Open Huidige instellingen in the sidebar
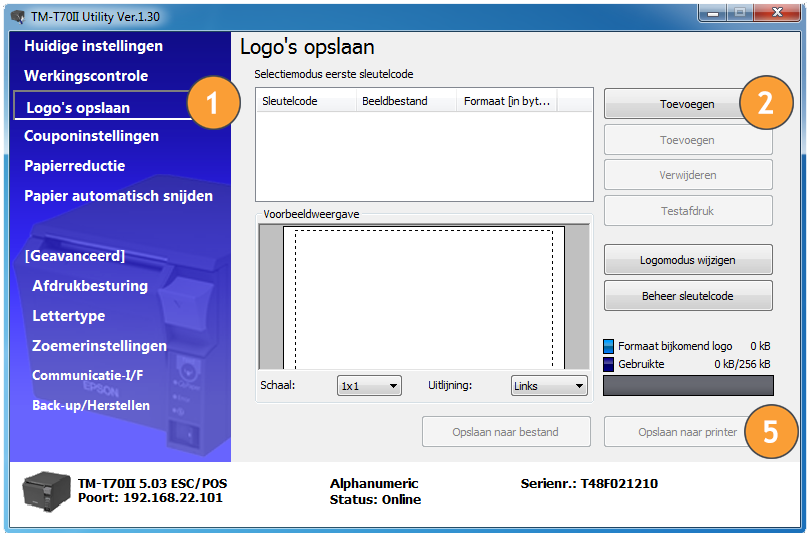Viewport: 809px width, 536px height. pyautogui.click(x=93, y=46)
